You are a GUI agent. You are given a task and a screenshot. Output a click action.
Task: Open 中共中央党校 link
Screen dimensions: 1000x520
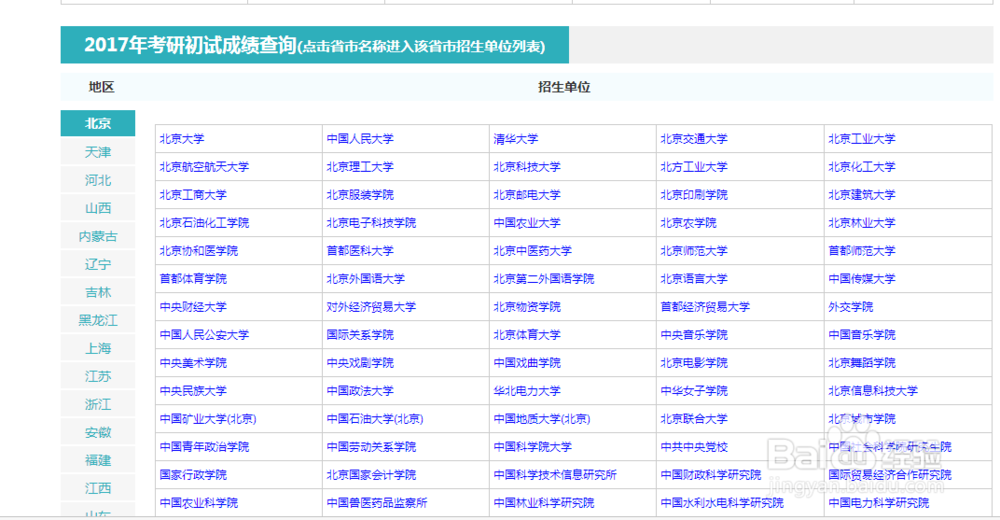coord(694,447)
